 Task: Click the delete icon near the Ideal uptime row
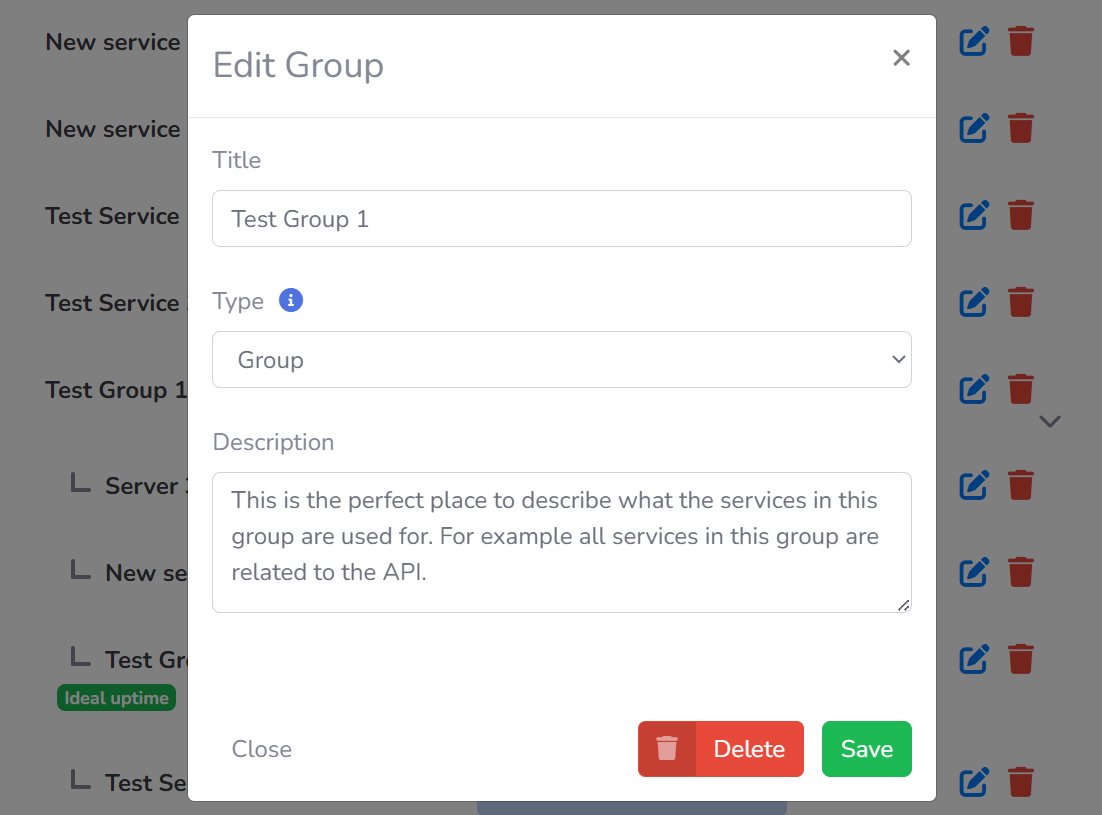[1021, 658]
